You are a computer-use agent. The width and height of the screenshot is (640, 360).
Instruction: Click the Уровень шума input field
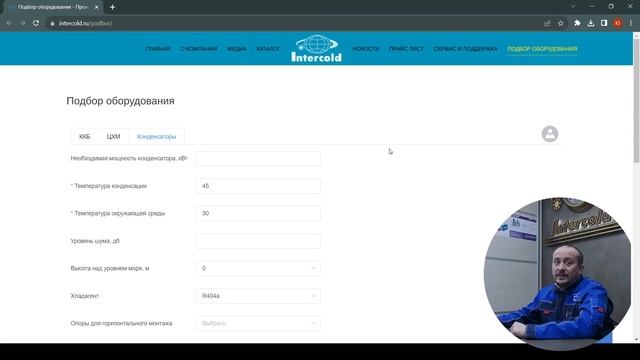pos(258,241)
